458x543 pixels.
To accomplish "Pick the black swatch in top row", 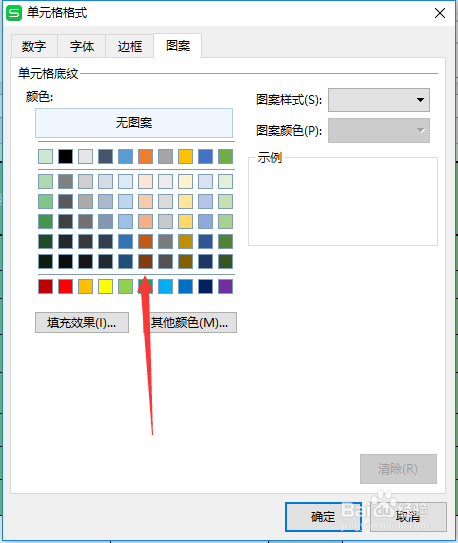I will pos(65,157).
